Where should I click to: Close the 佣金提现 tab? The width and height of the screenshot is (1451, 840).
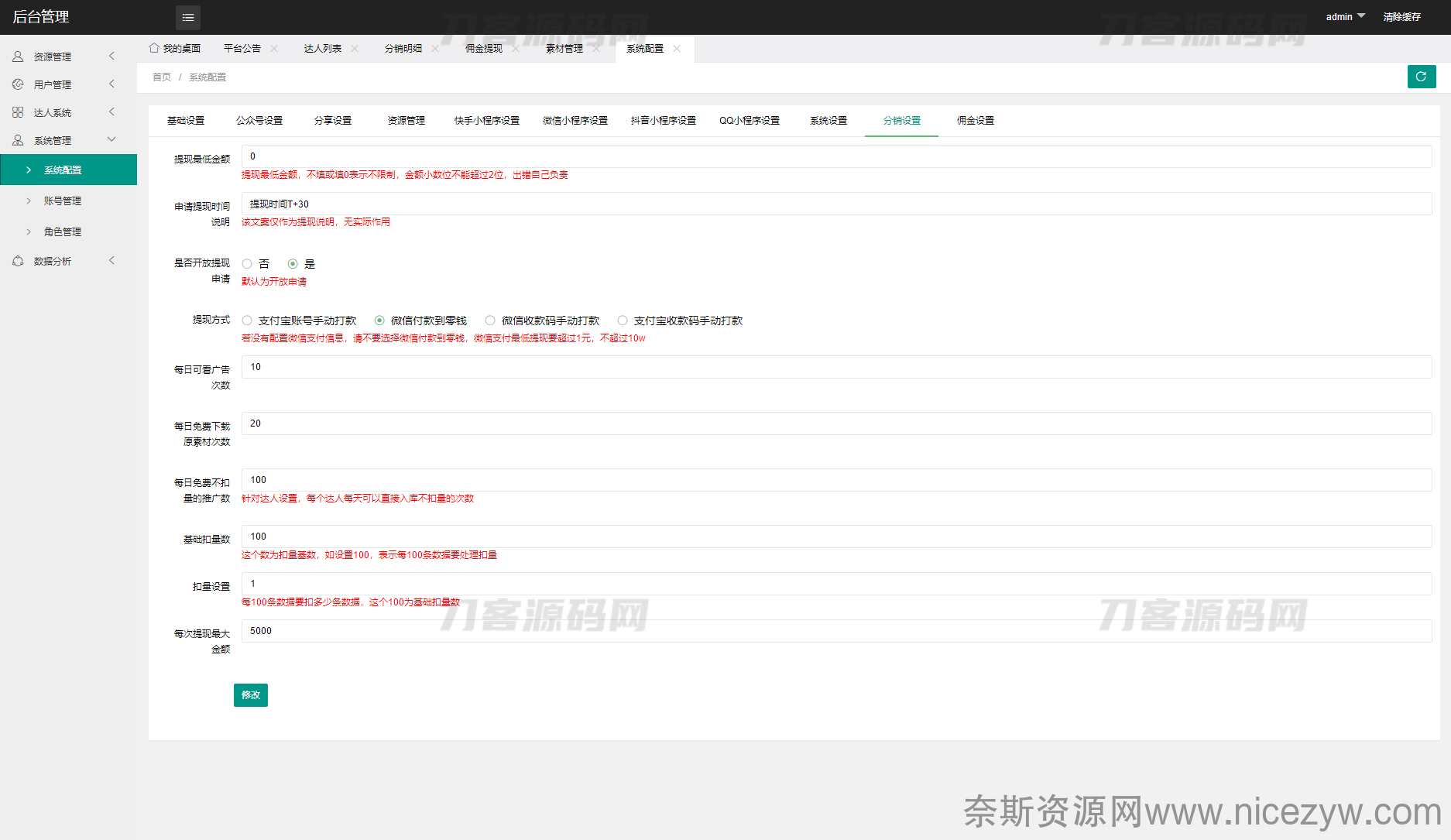click(516, 48)
